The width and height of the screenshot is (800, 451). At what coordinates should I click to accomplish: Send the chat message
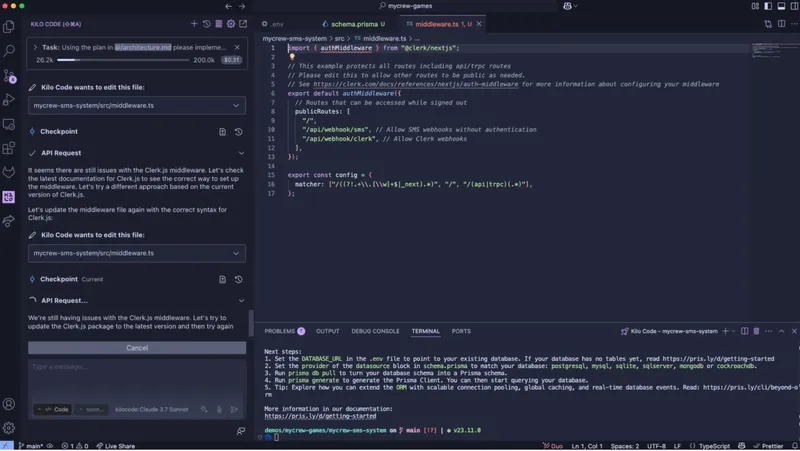[234, 409]
